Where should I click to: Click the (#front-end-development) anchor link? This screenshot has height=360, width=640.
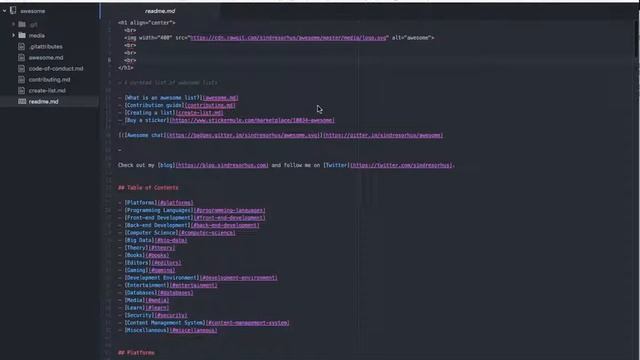229,218
